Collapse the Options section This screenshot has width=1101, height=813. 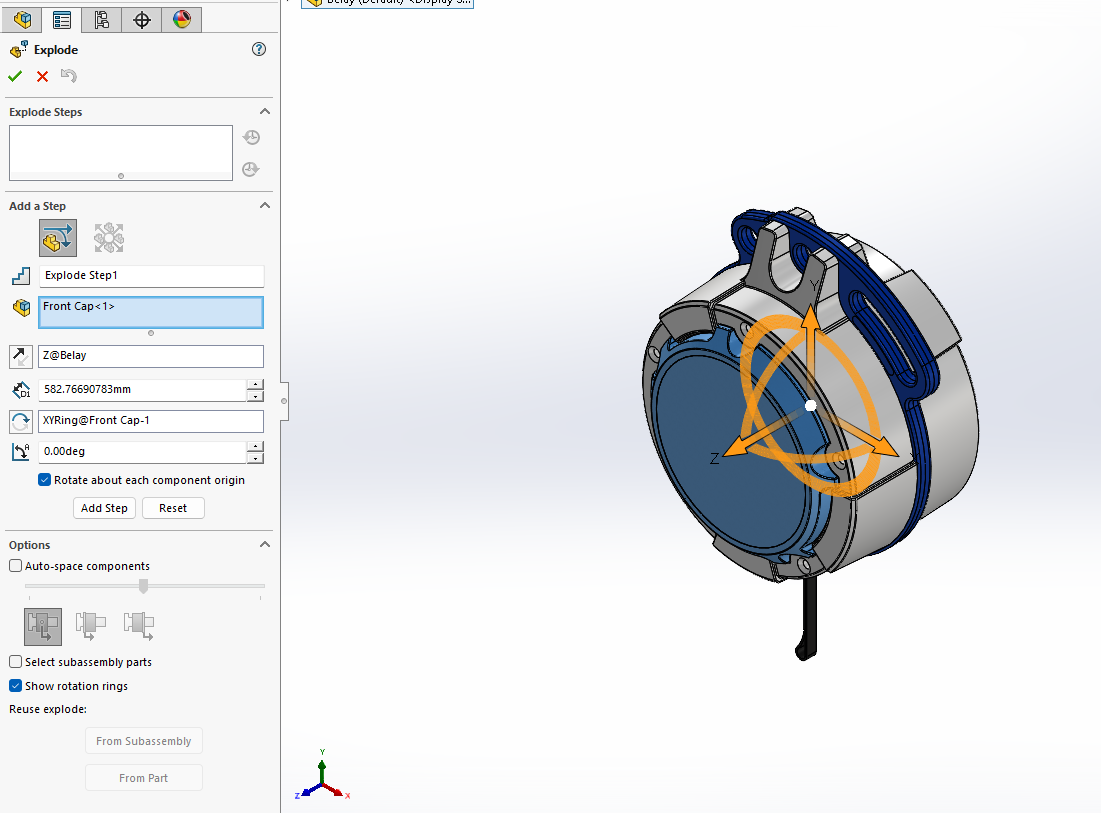[264, 544]
